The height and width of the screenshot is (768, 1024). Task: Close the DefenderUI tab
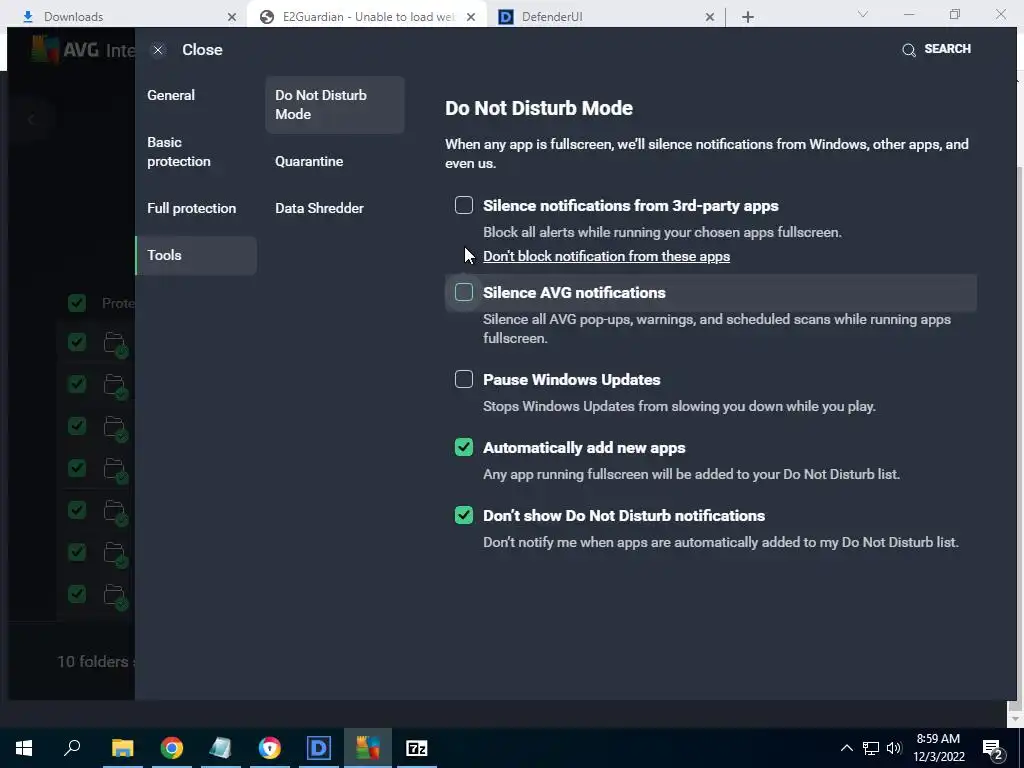click(x=710, y=17)
